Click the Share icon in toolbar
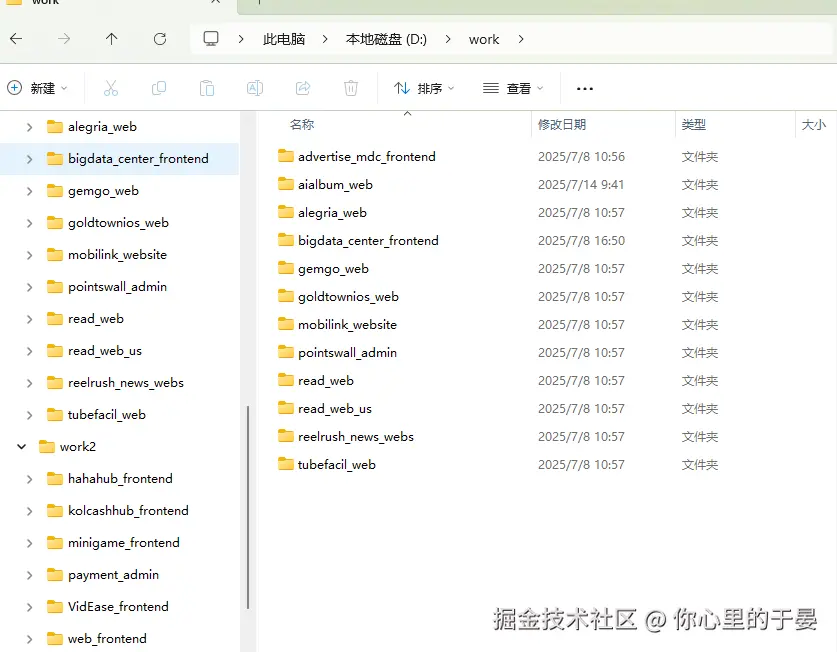 click(303, 88)
